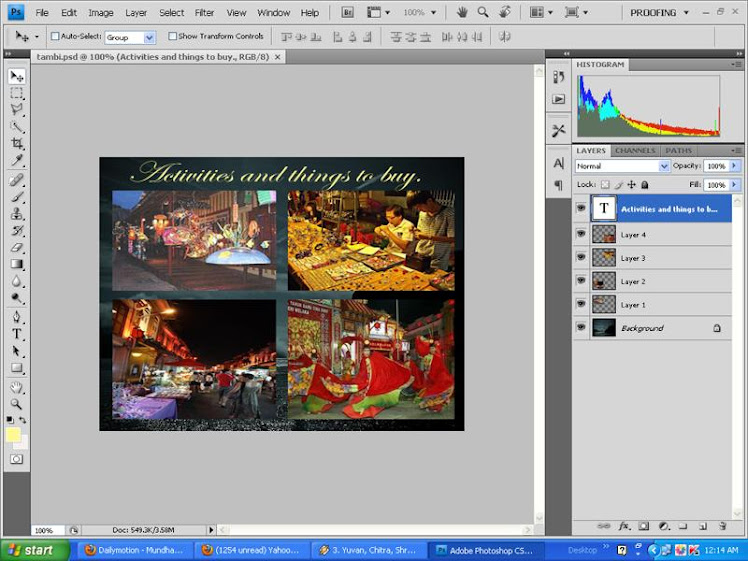This screenshot has width=748, height=561.
Task: Select the Path Selection tool
Action: 17,351
